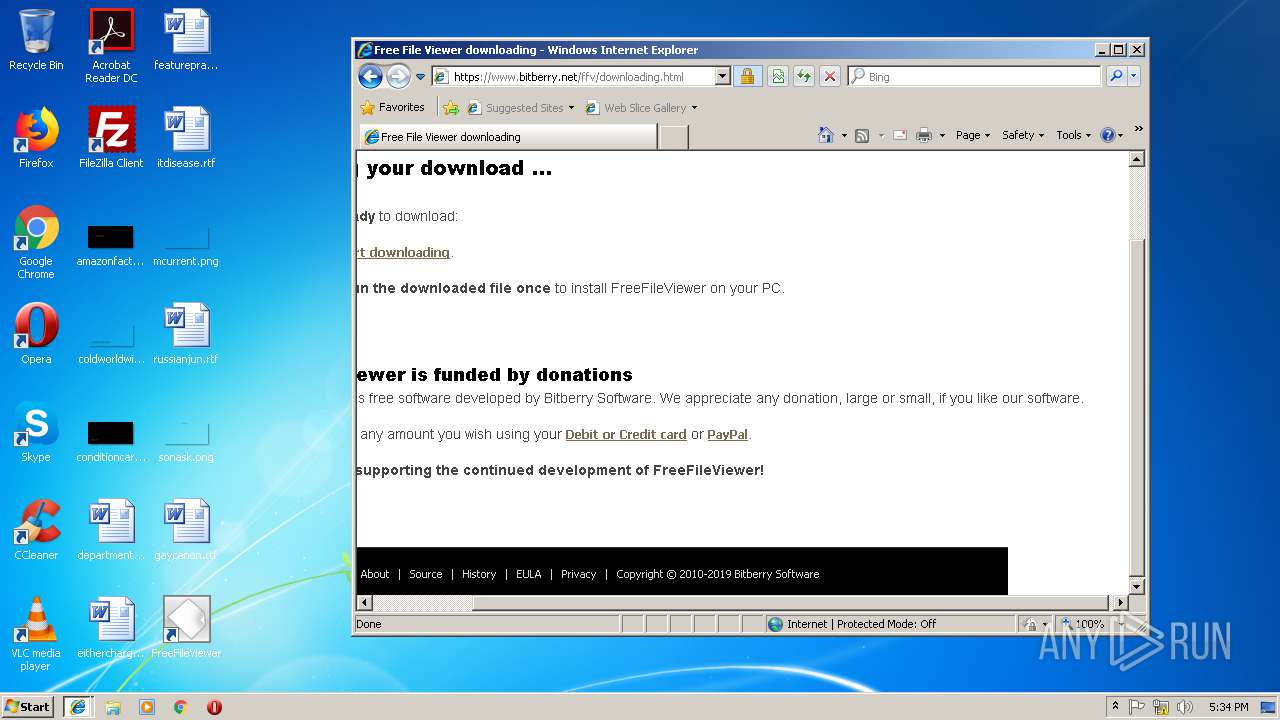This screenshot has width=1280, height=720.
Task: Select the Firefox desktop shortcut
Action: tap(36, 138)
